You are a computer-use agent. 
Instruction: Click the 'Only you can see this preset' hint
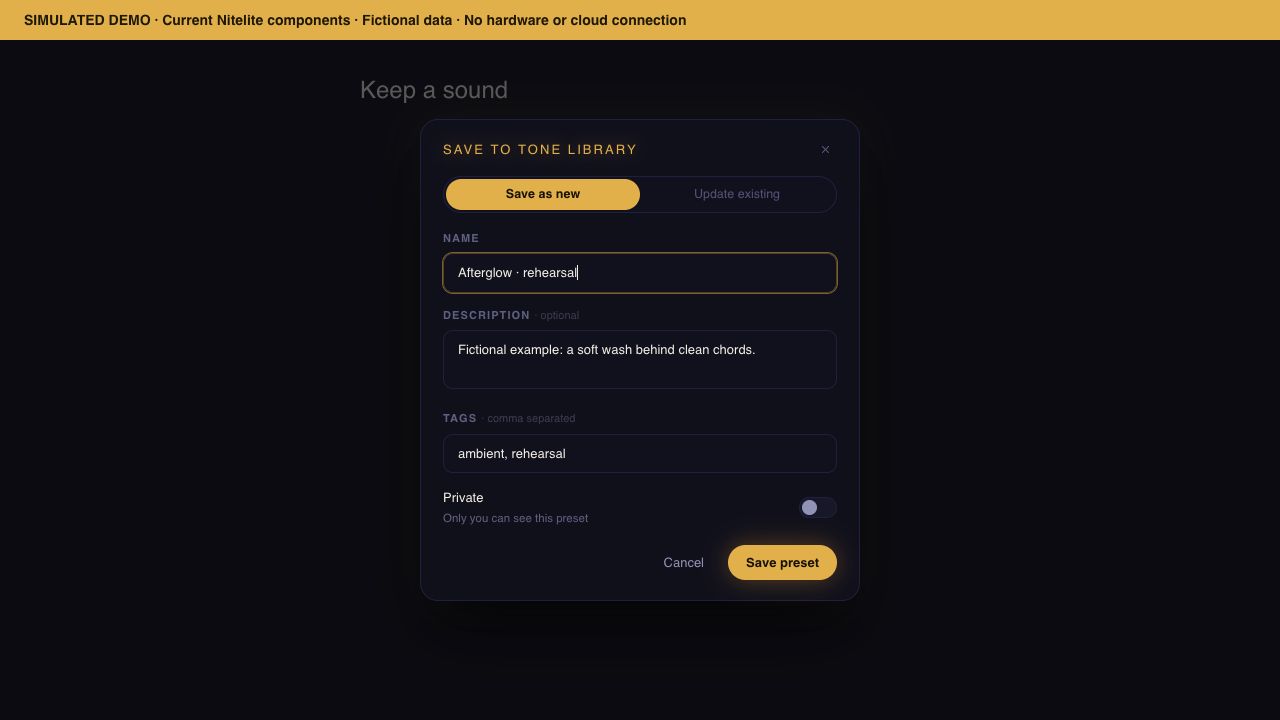pos(515,518)
